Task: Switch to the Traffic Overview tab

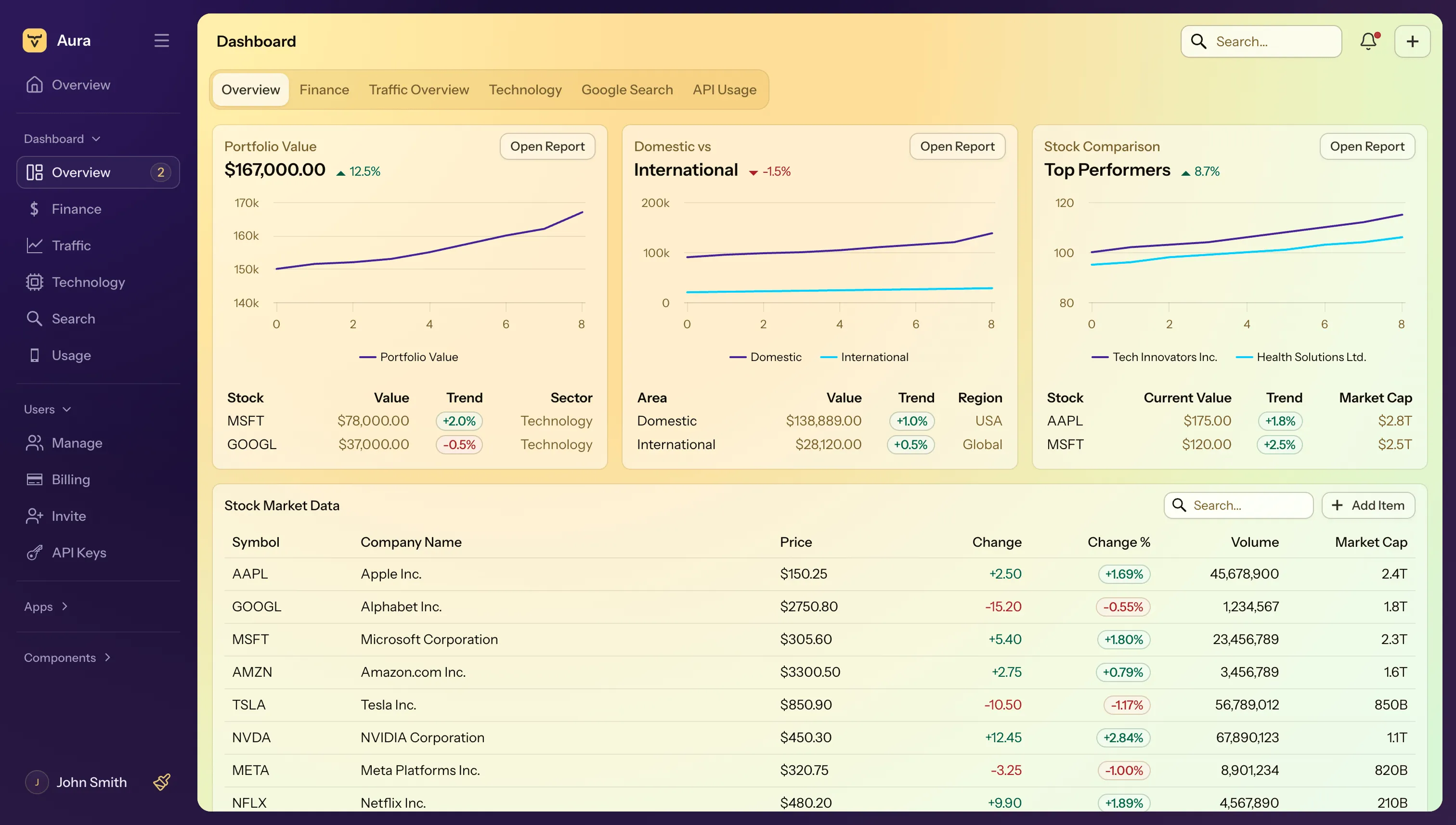Action: [x=419, y=90]
